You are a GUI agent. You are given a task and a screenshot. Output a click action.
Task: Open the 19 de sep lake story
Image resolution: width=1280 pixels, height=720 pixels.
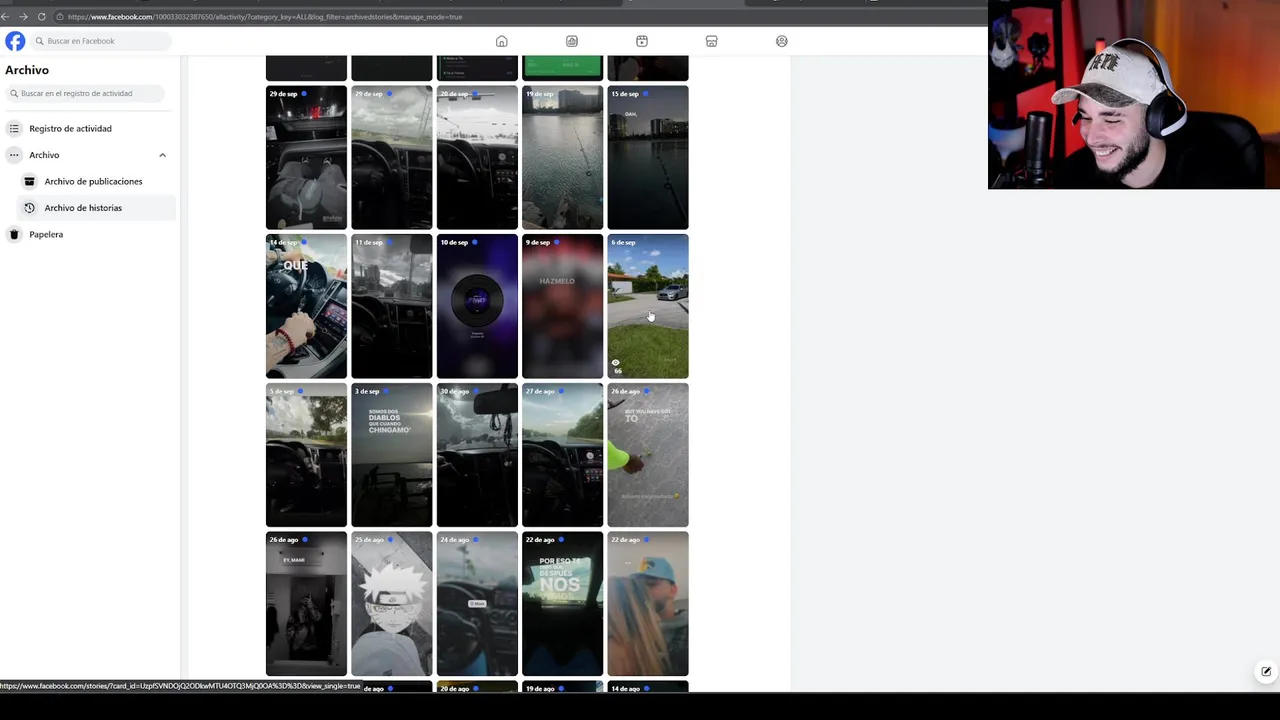coord(563,157)
